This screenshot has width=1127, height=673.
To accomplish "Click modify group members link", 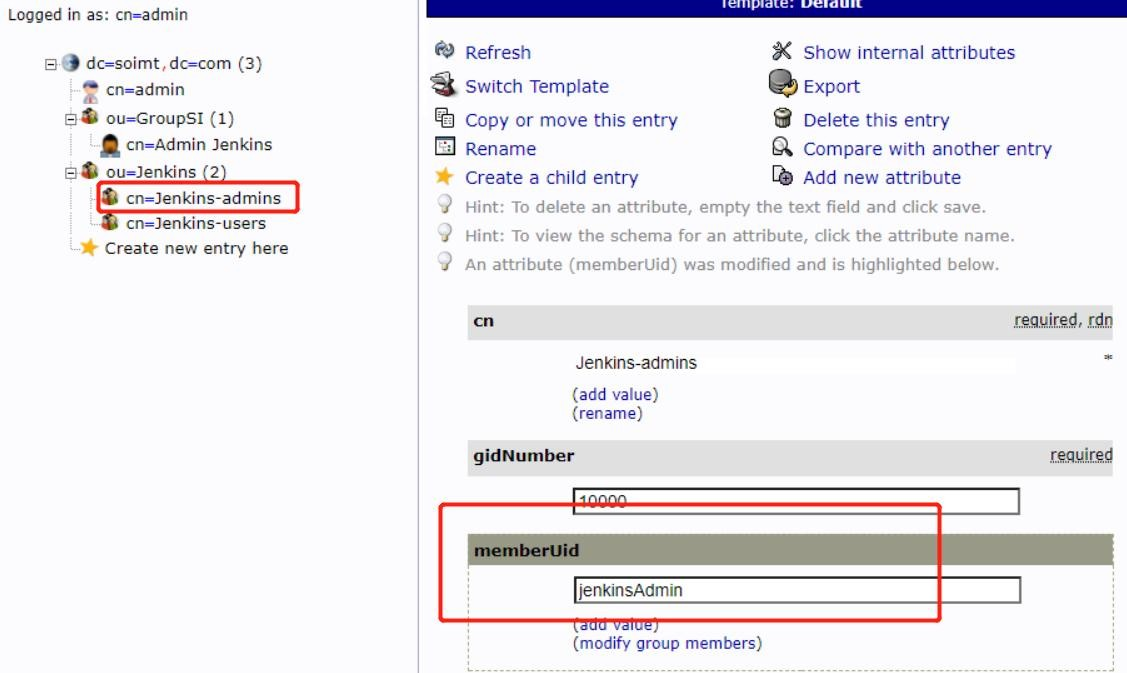I will (x=666, y=643).
